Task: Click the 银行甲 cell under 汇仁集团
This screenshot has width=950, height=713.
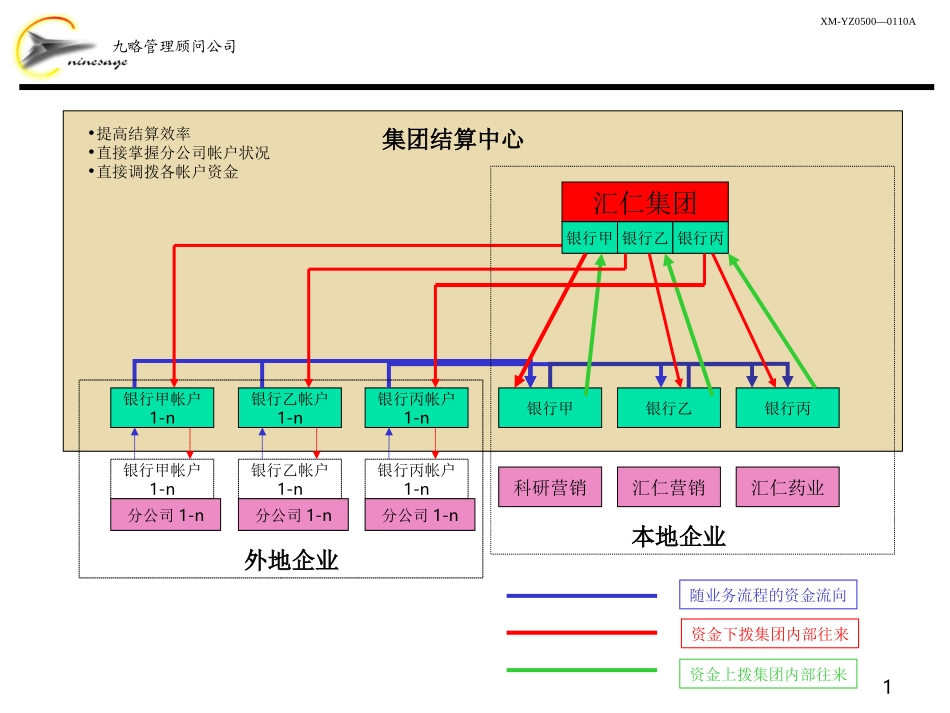Action: coord(589,238)
